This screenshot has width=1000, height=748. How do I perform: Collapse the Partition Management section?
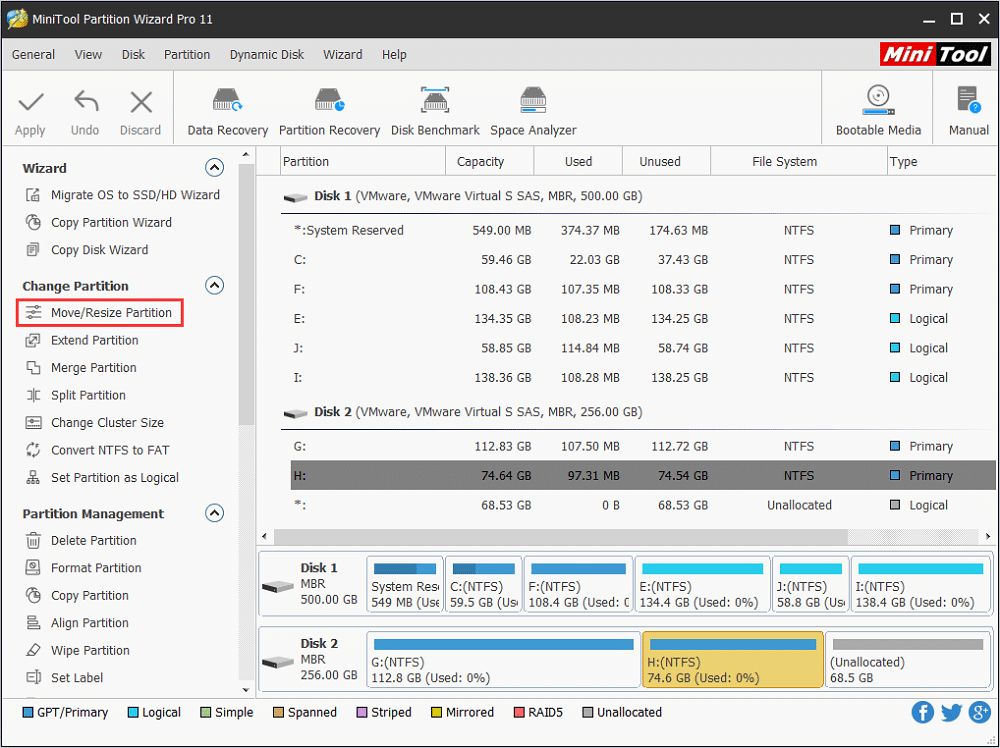point(214,513)
